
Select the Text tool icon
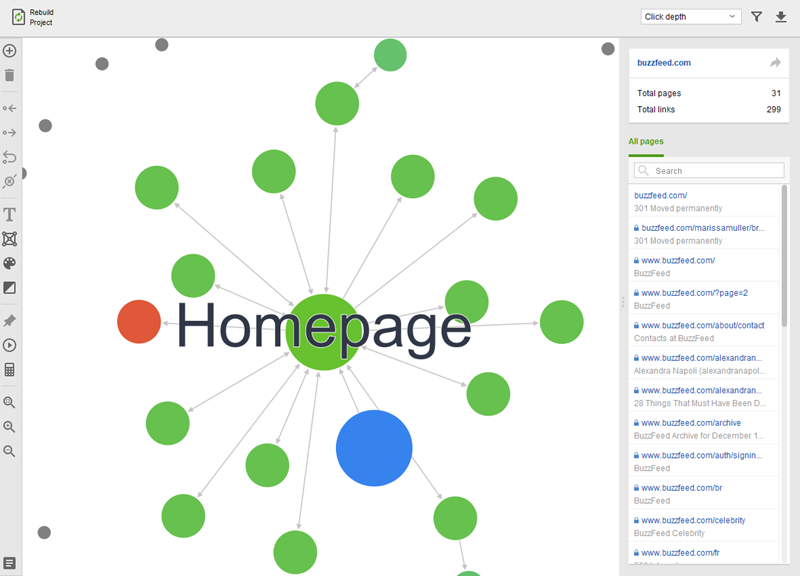point(10,214)
